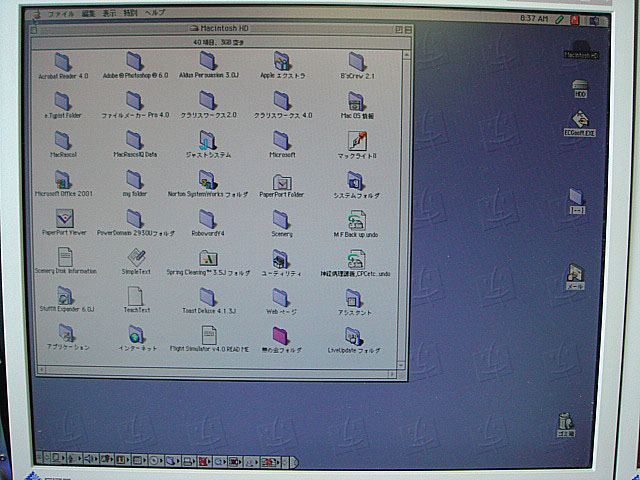Open the Adobe Photoshop 6.0 folder
The image size is (640, 480).
(135, 61)
